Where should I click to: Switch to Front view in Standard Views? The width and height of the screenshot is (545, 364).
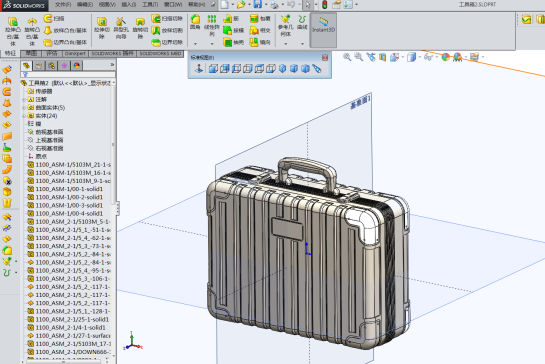click(x=213, y=68)
